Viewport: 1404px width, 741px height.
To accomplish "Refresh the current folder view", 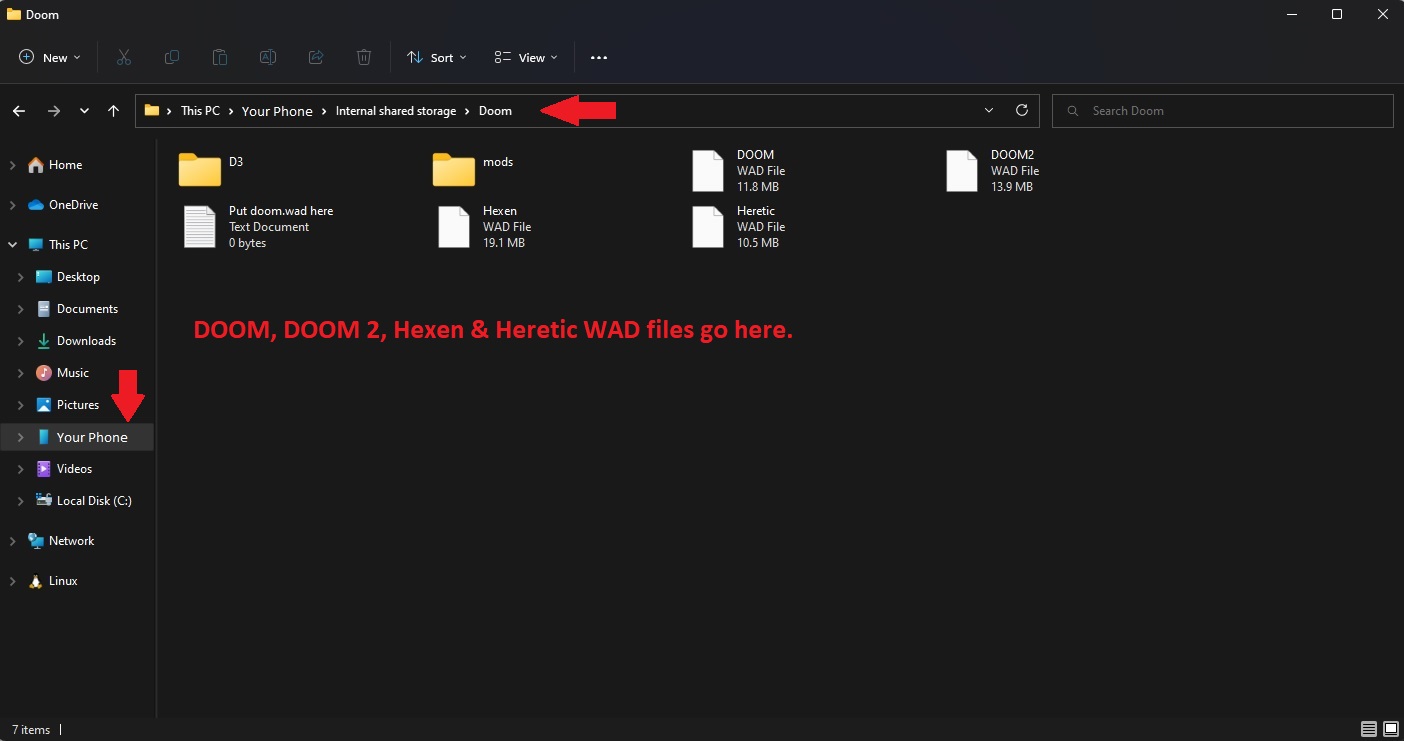I will tap(1021, 111).
